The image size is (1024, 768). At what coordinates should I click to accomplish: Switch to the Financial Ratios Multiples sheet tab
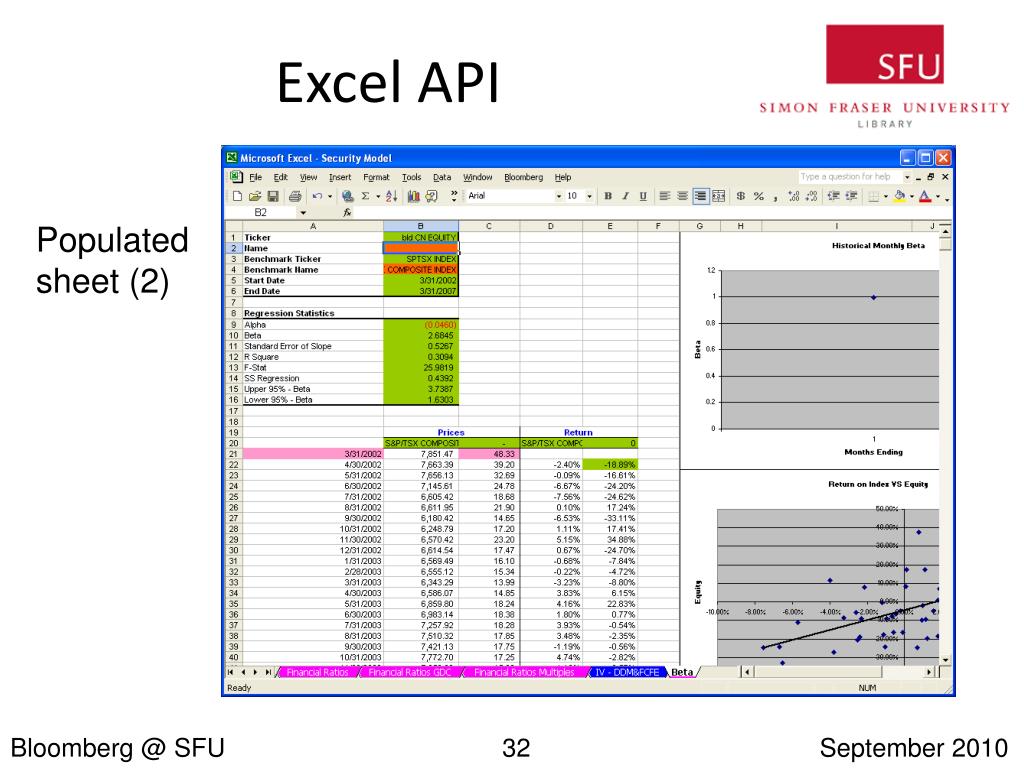(x=524, y=672)
